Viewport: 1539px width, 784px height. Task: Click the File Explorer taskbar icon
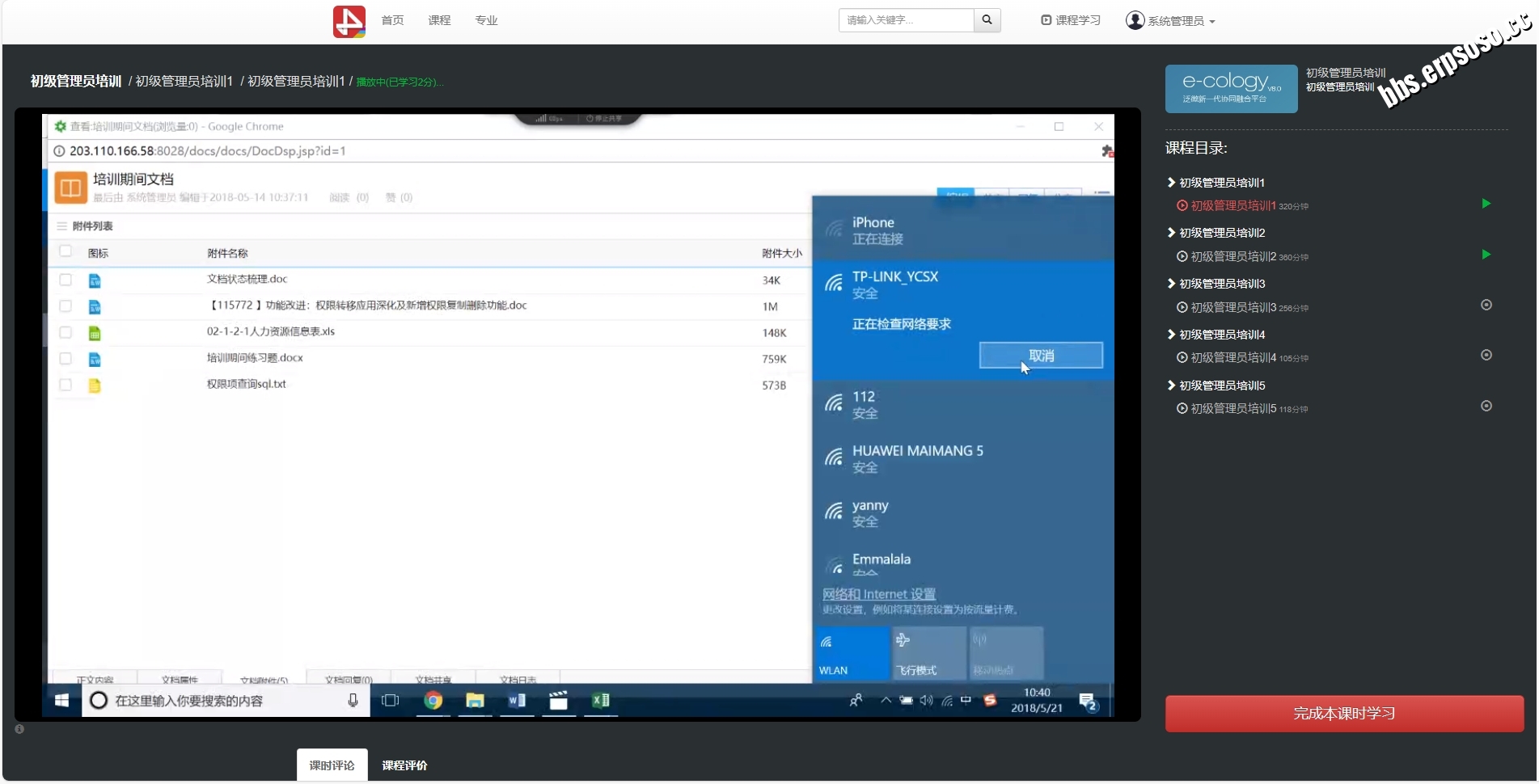(x=475, y=700)
